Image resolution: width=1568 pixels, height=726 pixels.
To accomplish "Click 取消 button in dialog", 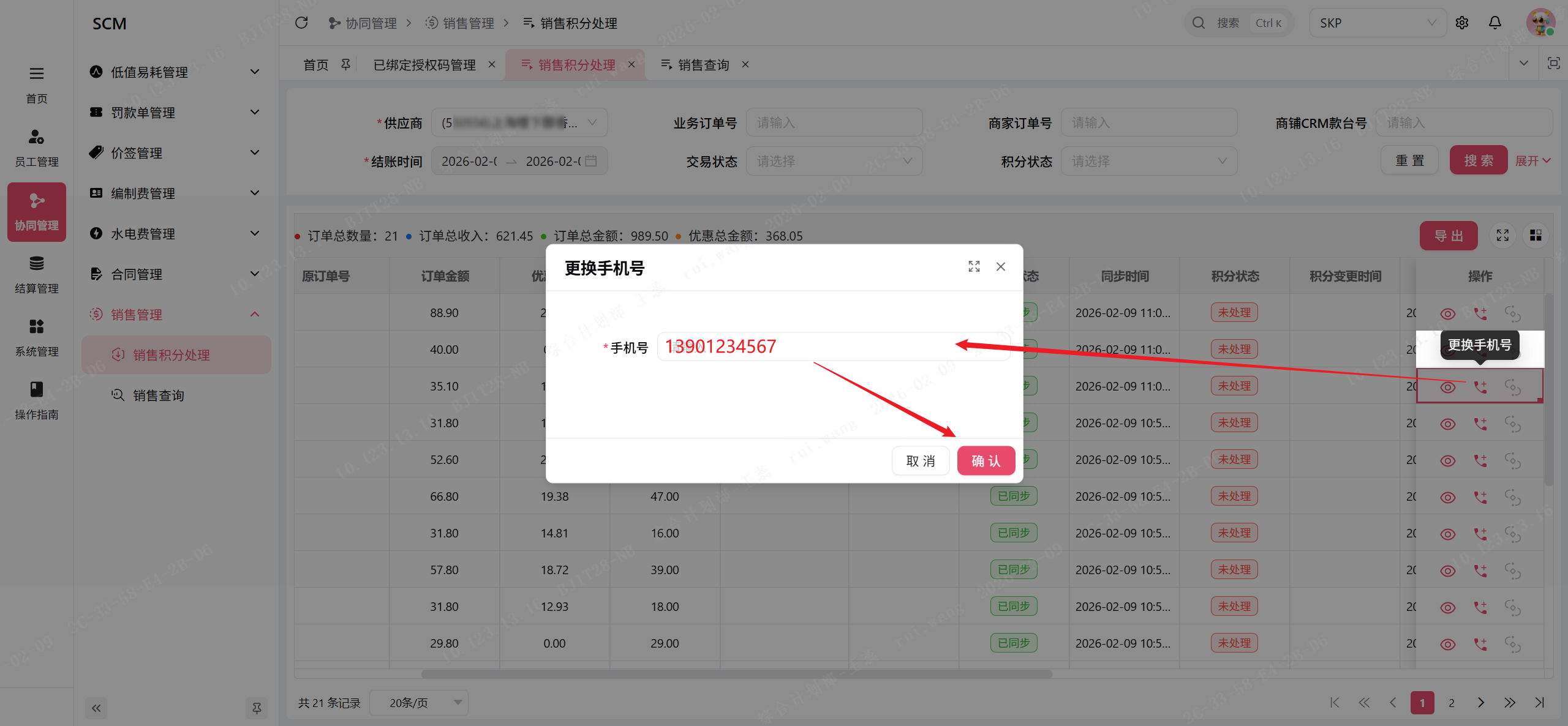I will click(920, 461).
